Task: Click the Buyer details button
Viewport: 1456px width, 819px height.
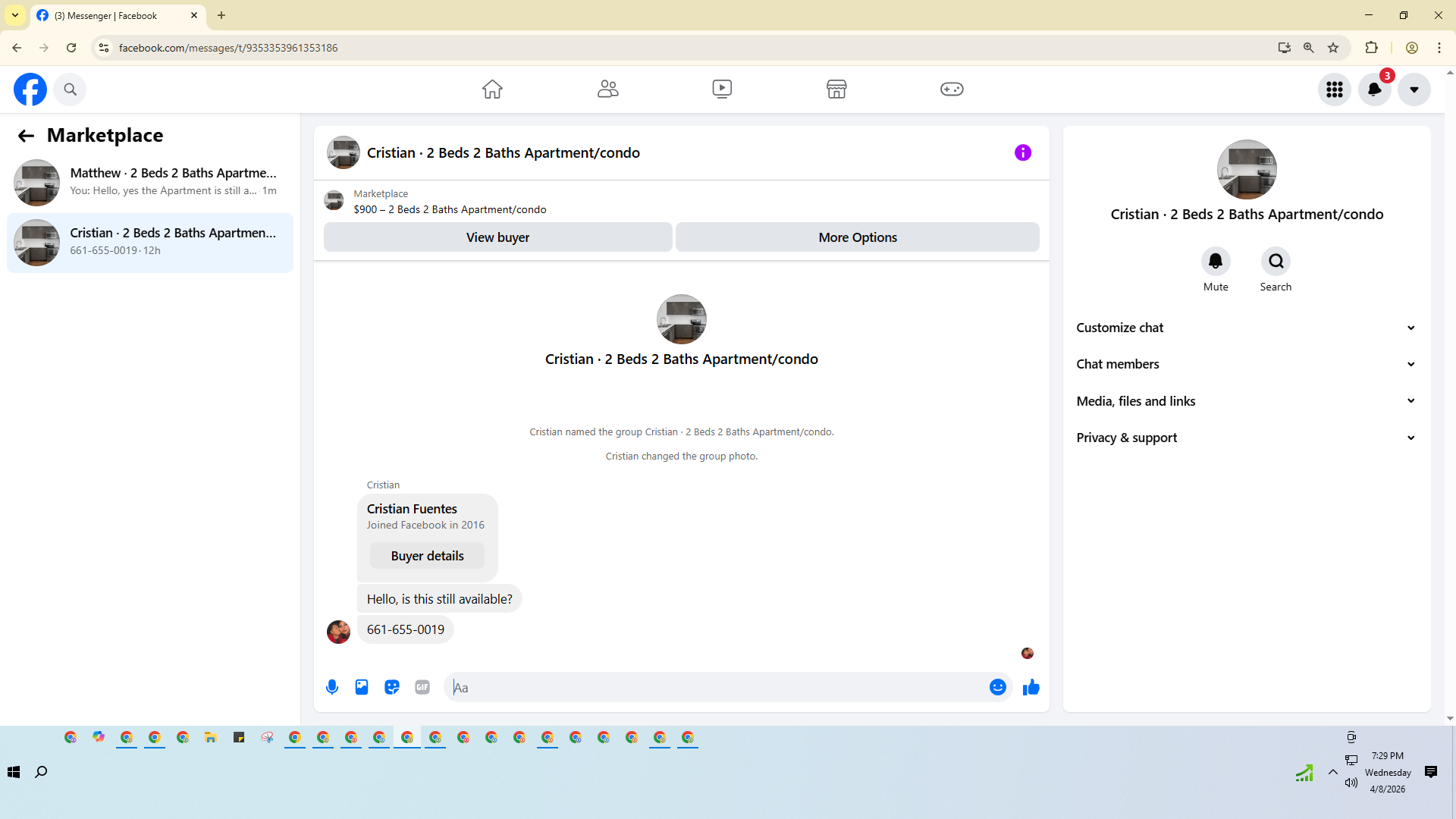Action: [427, 556]
